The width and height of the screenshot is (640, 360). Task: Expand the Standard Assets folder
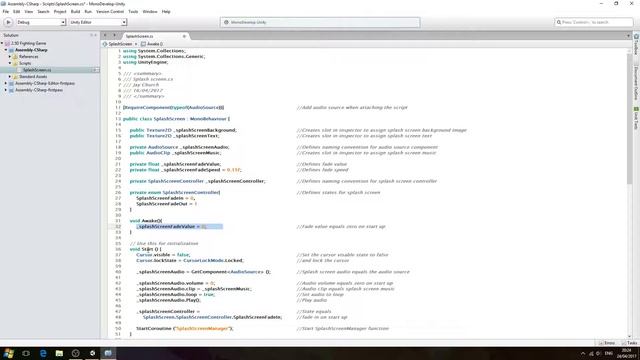pyautogui.click(x=10, y=77)
